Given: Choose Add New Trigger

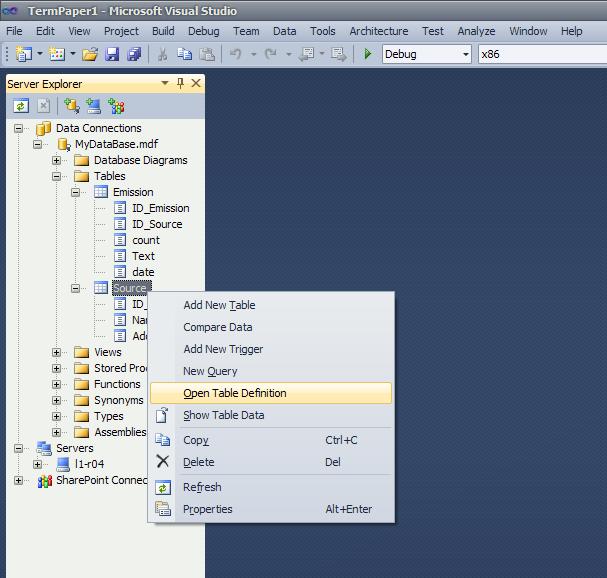Looking at the screenshot, I should [x=271, y=349].
